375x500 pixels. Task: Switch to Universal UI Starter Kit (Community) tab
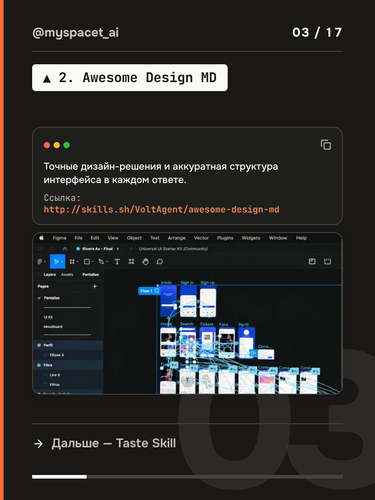tap(173, 249)
